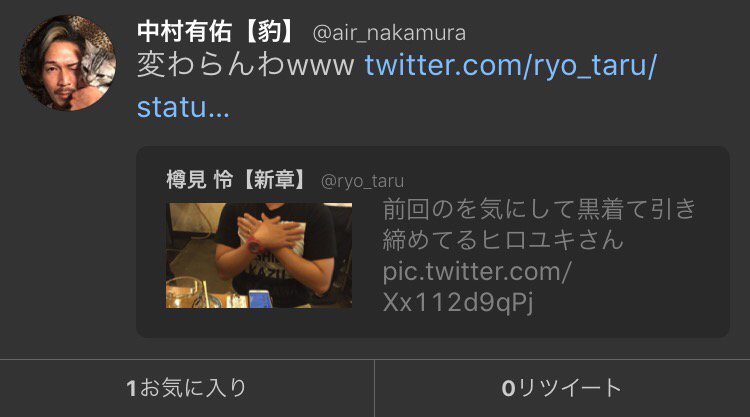
Task: Tap the red wristwatch in the photo
Action: (x=254, y=246)
